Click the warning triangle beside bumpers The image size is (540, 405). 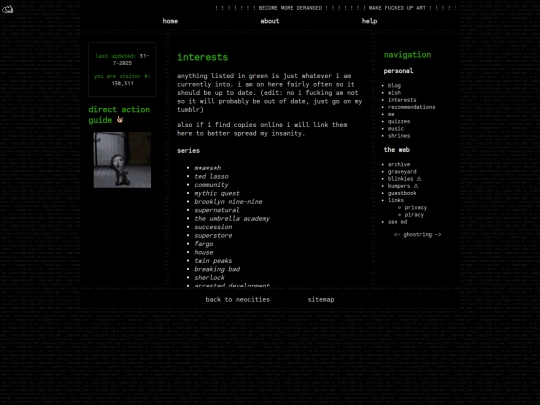(x=416, y=186)
